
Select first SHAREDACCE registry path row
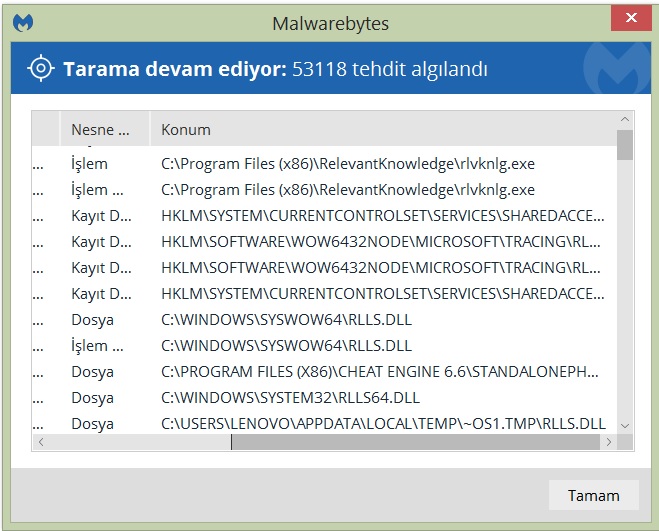[x=324, y=216]
